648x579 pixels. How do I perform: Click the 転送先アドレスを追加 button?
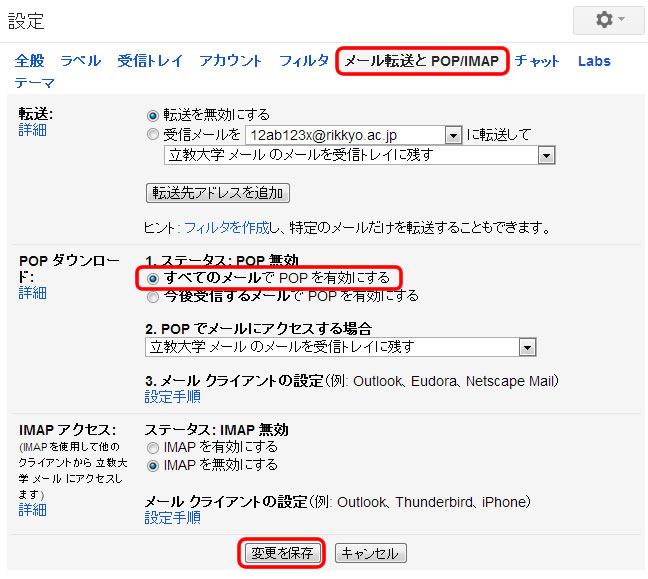pos(218,193)
